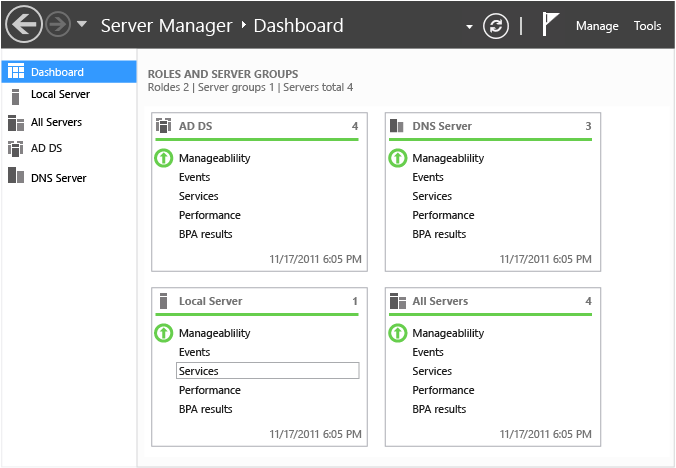Refresh the Server Manager dashboard
This screenshot has height=468, width=676.
[496, 26]
